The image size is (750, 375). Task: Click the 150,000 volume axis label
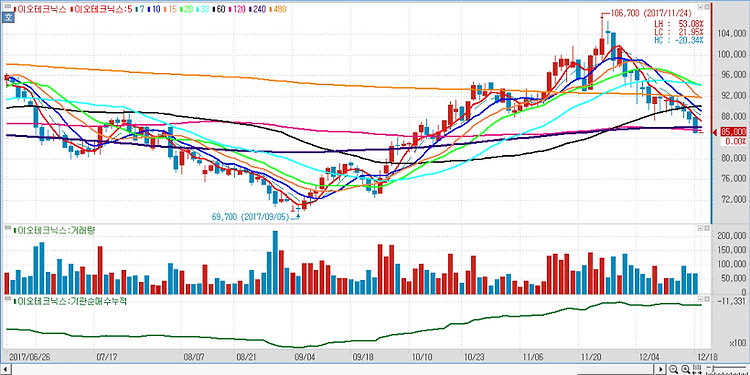point(732,250)
